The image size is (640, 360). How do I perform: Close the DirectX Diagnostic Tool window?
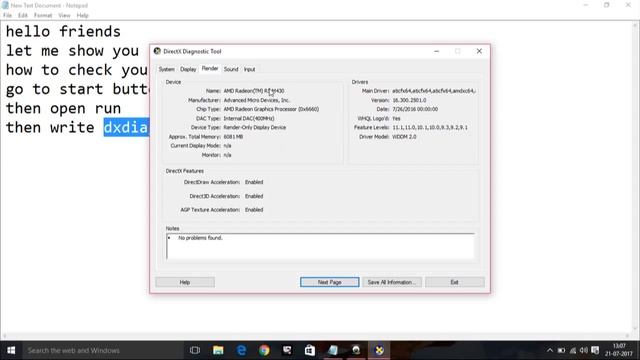click(479, 51)
